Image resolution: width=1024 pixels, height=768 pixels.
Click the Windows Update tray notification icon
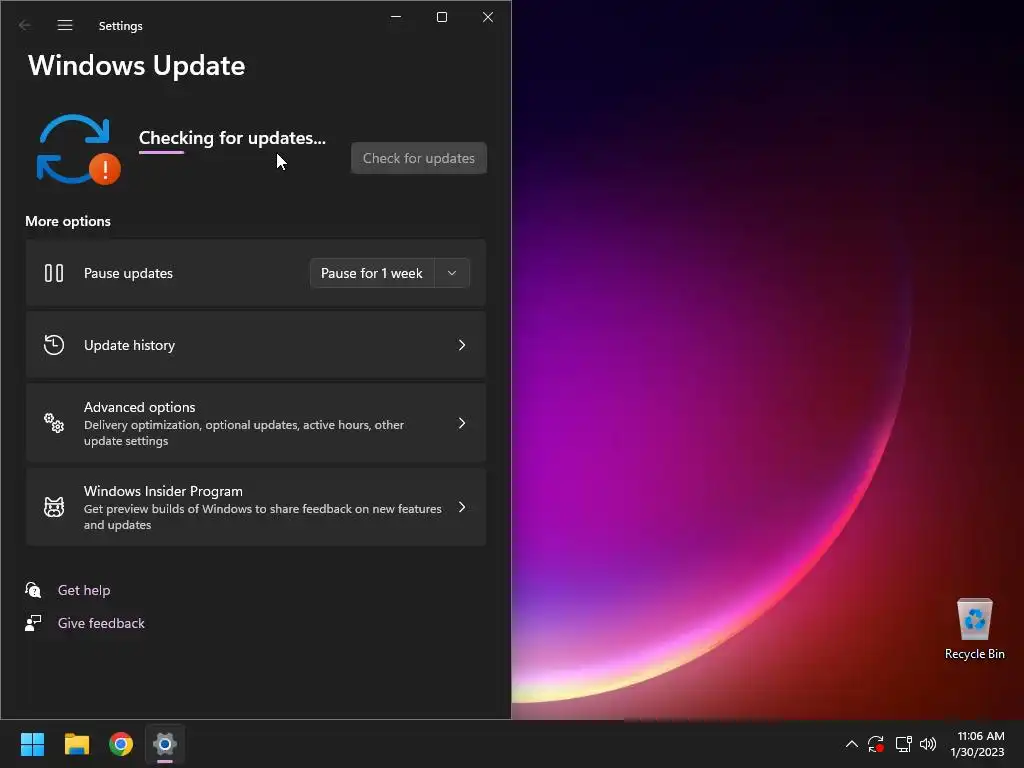(x=876, y=744)
